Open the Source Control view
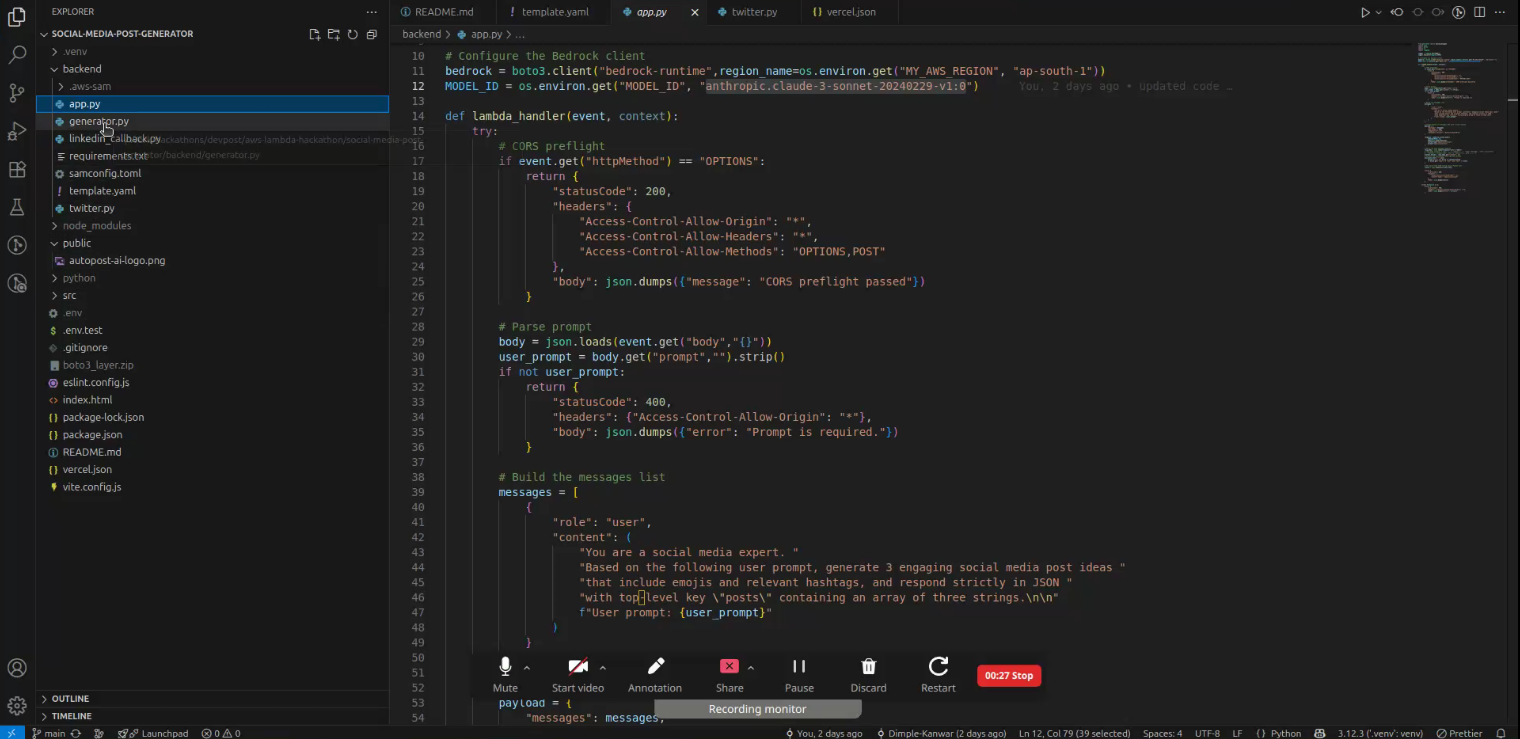 pyautogui.click(x=16, y=92)
